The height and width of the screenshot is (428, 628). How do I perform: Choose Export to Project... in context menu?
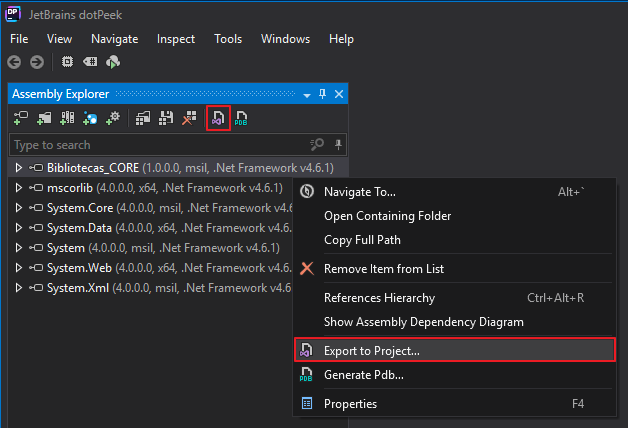455,350
